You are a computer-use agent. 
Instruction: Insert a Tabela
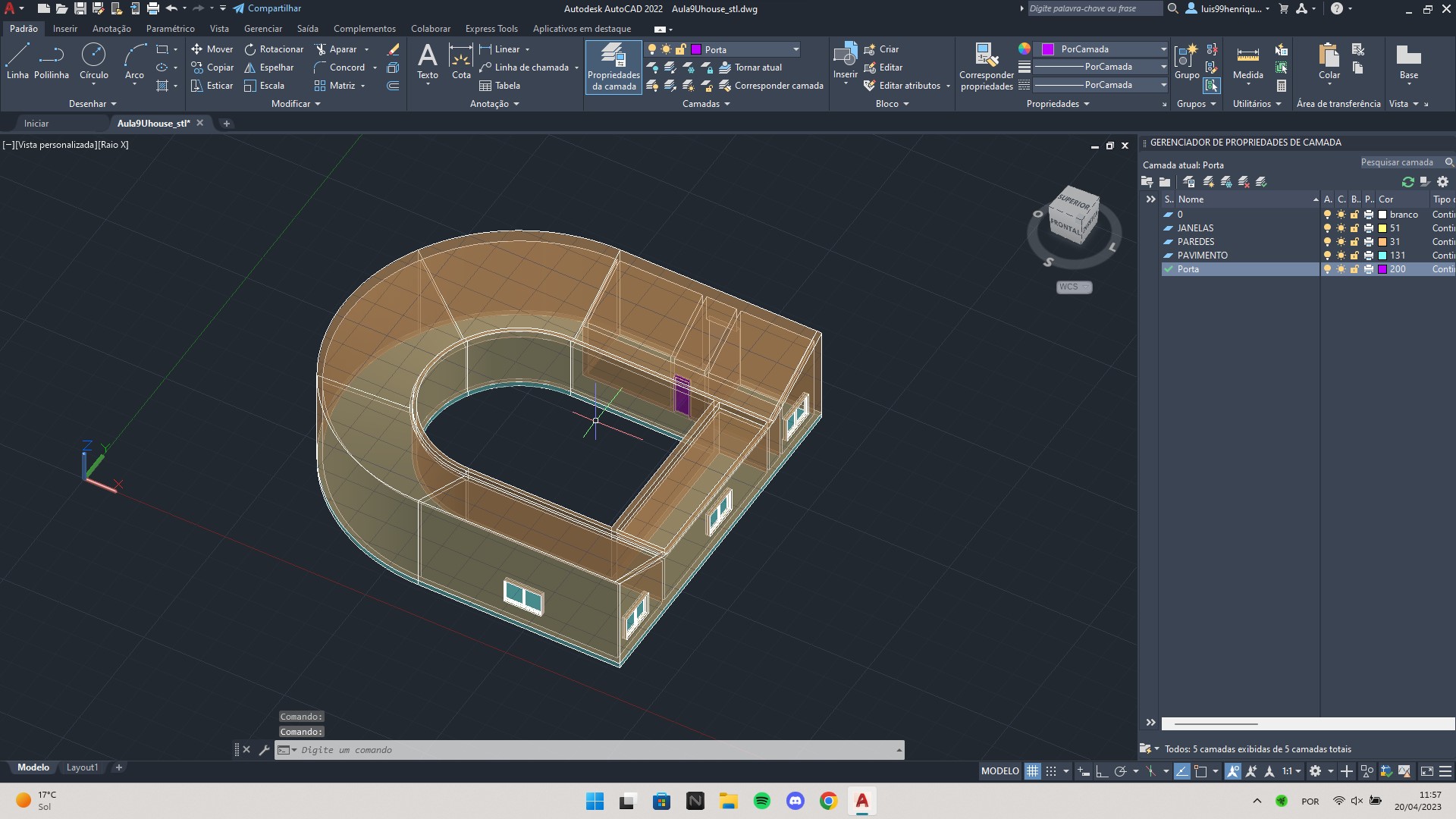[500, 86]
